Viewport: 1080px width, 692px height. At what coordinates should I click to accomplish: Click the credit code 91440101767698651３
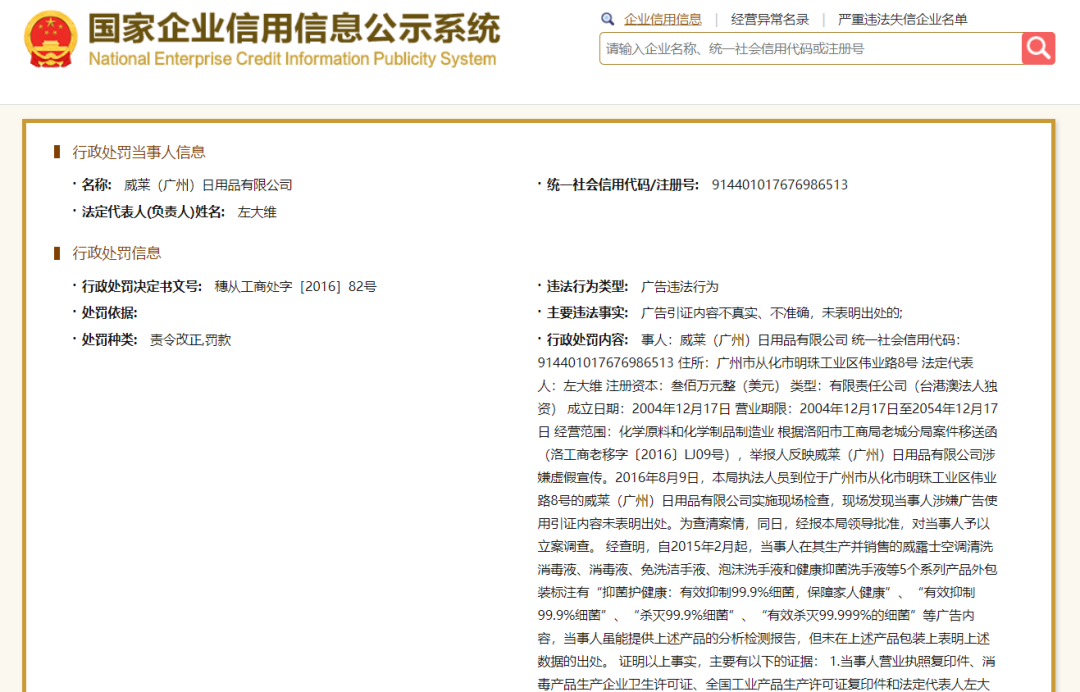click(780, 185)
